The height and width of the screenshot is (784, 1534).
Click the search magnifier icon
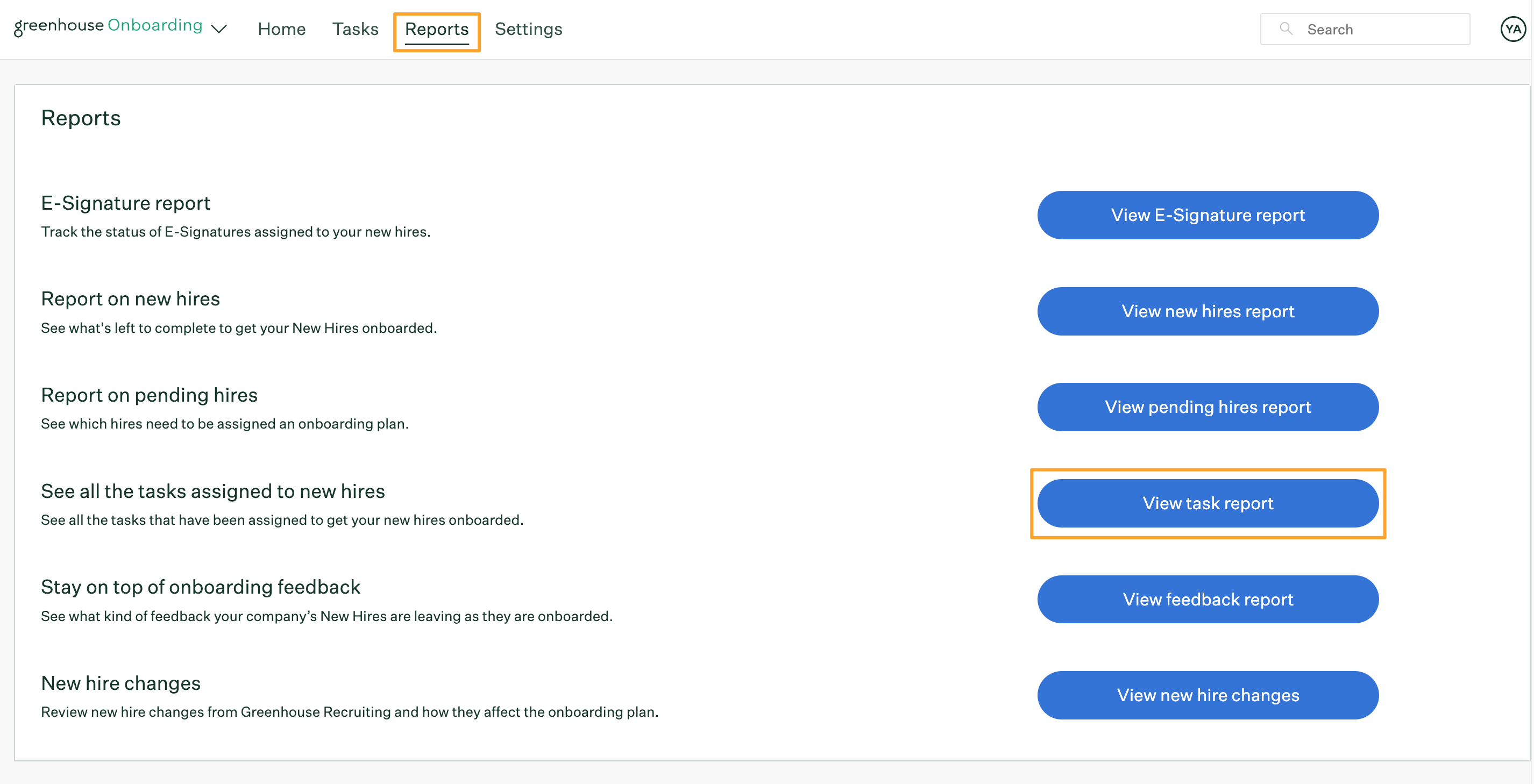pyautogui.click(x=1285, y=29)
